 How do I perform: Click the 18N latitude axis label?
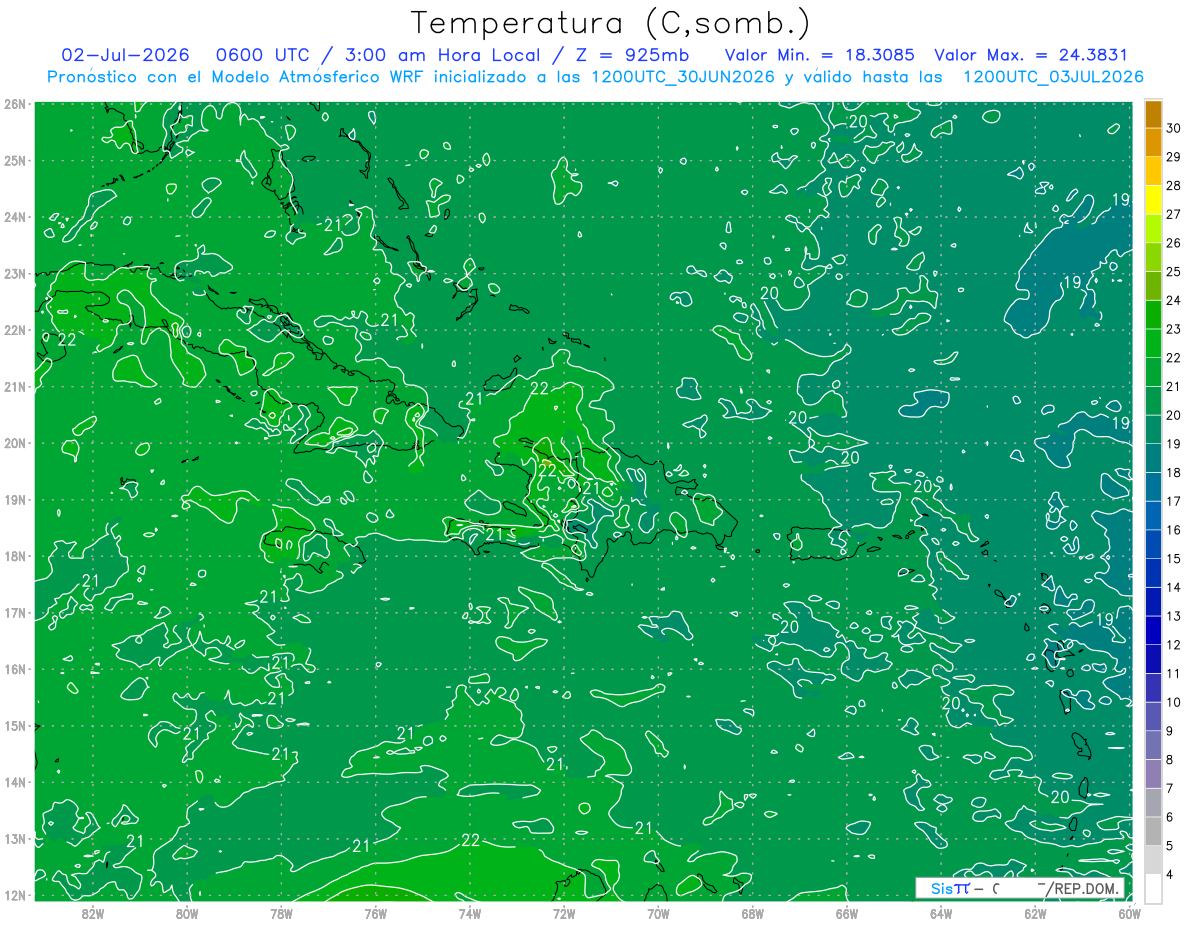15,556
